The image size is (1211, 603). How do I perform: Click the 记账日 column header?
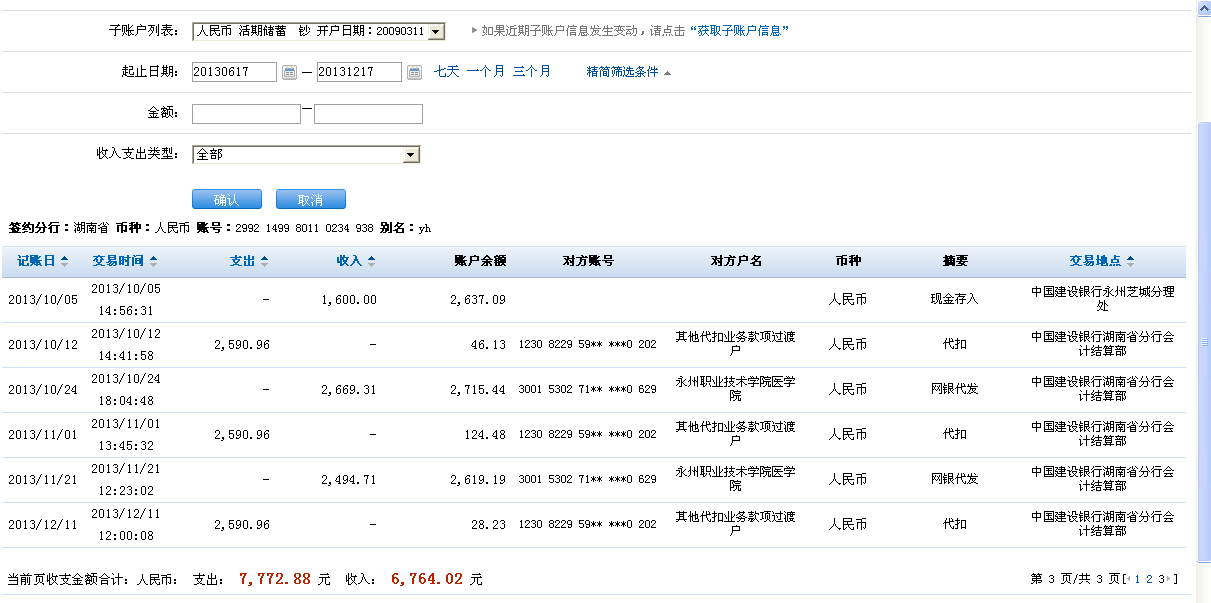click(36, 261)
